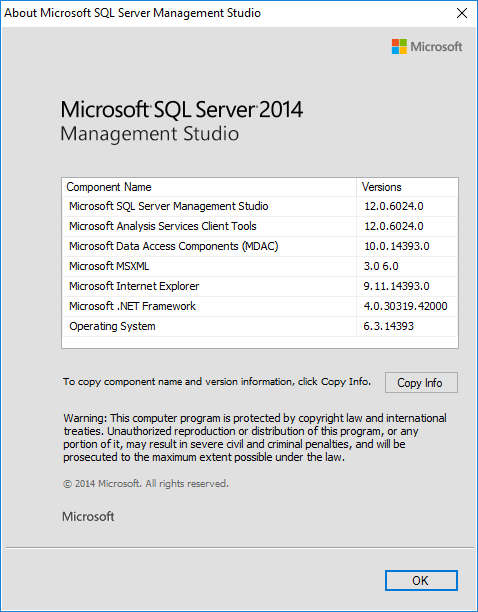
Task: Select the Microsoft SQL Server Management Studio row
Action: coord(259,206)
